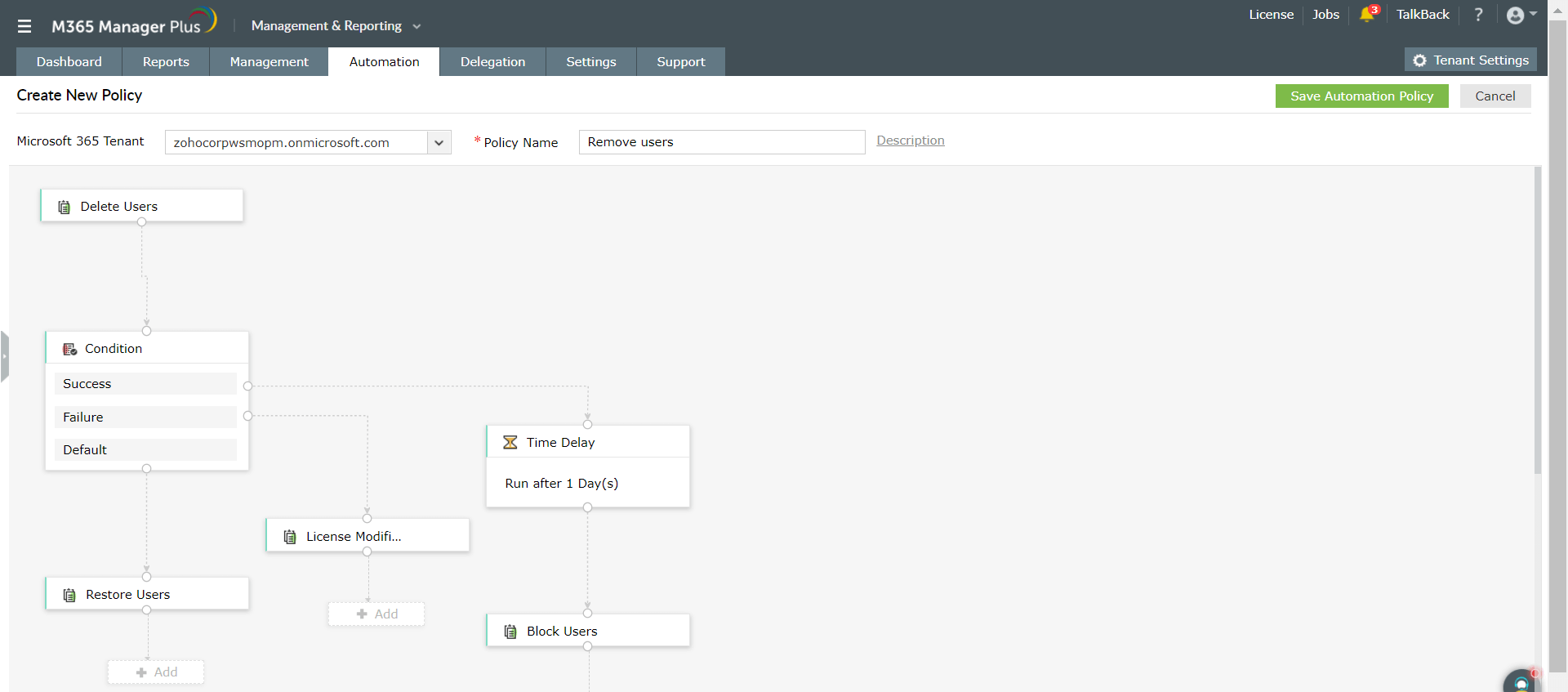Image resolution: width=1568 pixels, height=692 pixels.
Task: Focus the Policy Name input field
Action: [722, 142]
